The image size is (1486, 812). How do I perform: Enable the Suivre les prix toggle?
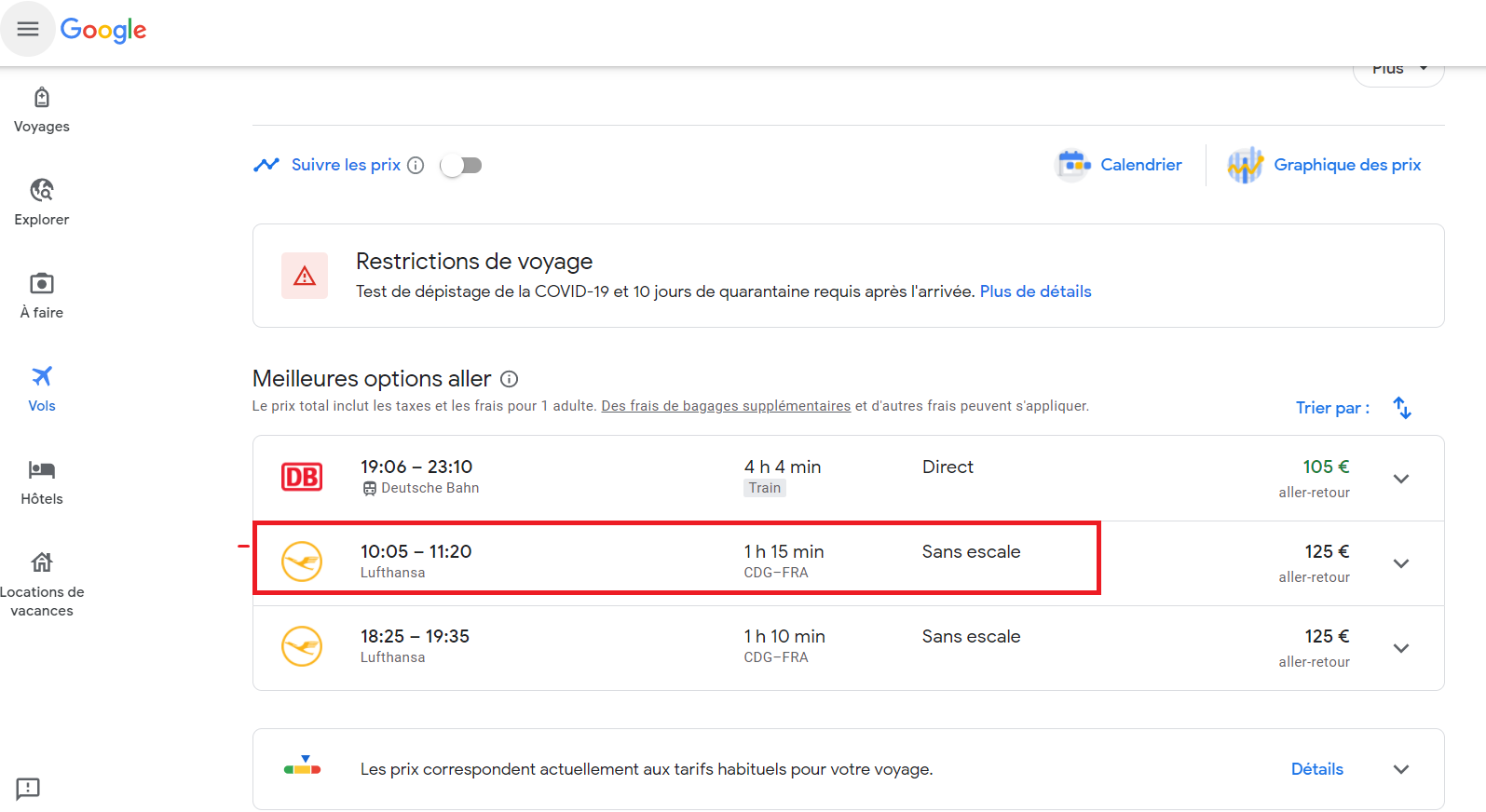[461, 165]
